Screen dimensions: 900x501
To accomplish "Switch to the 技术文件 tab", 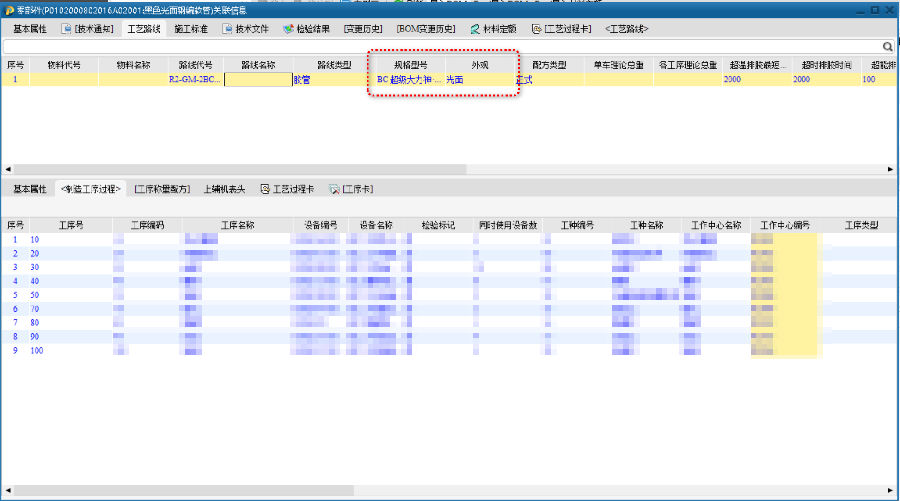I will [244, 29].
